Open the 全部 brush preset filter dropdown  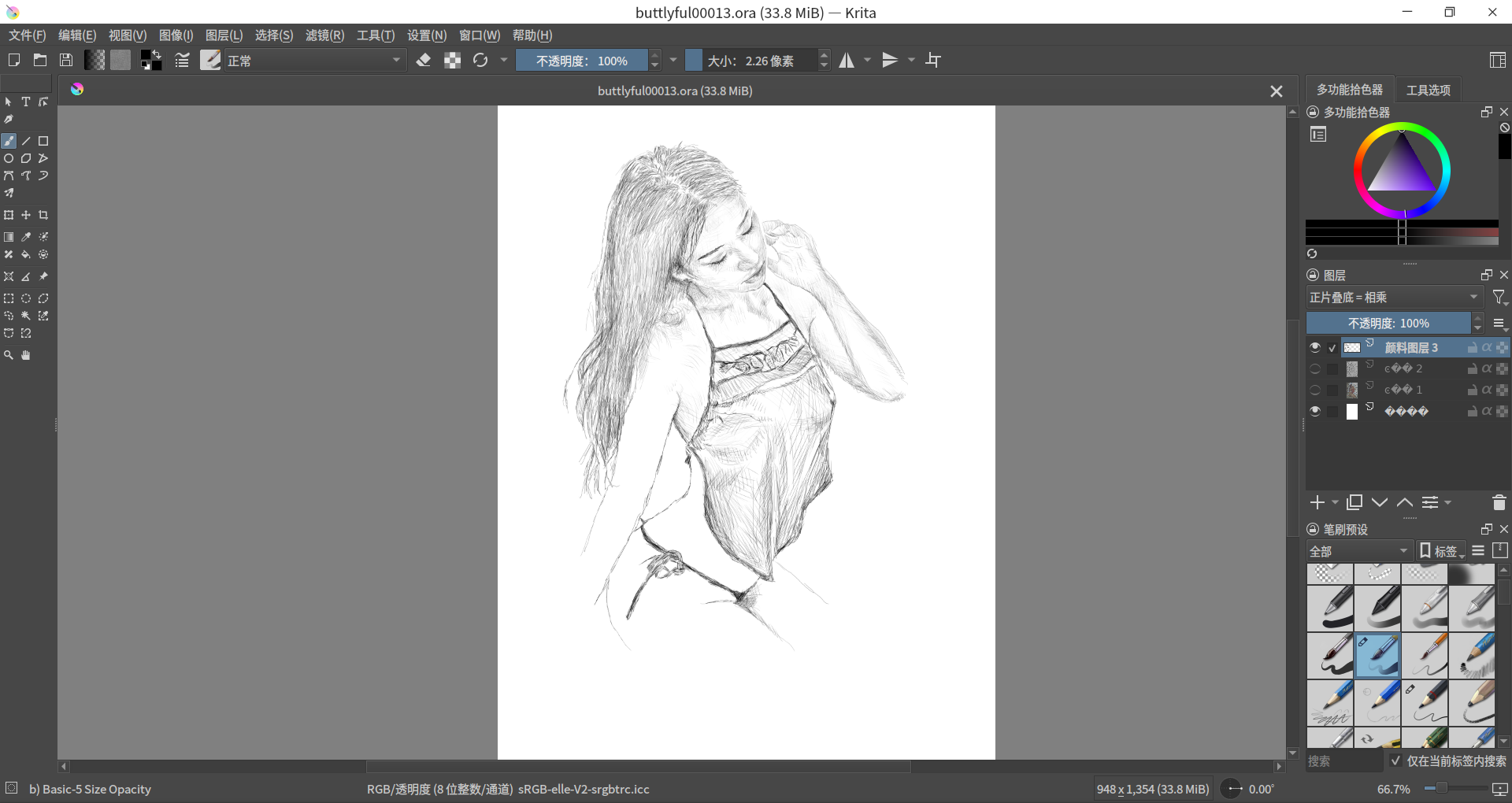1357,550
